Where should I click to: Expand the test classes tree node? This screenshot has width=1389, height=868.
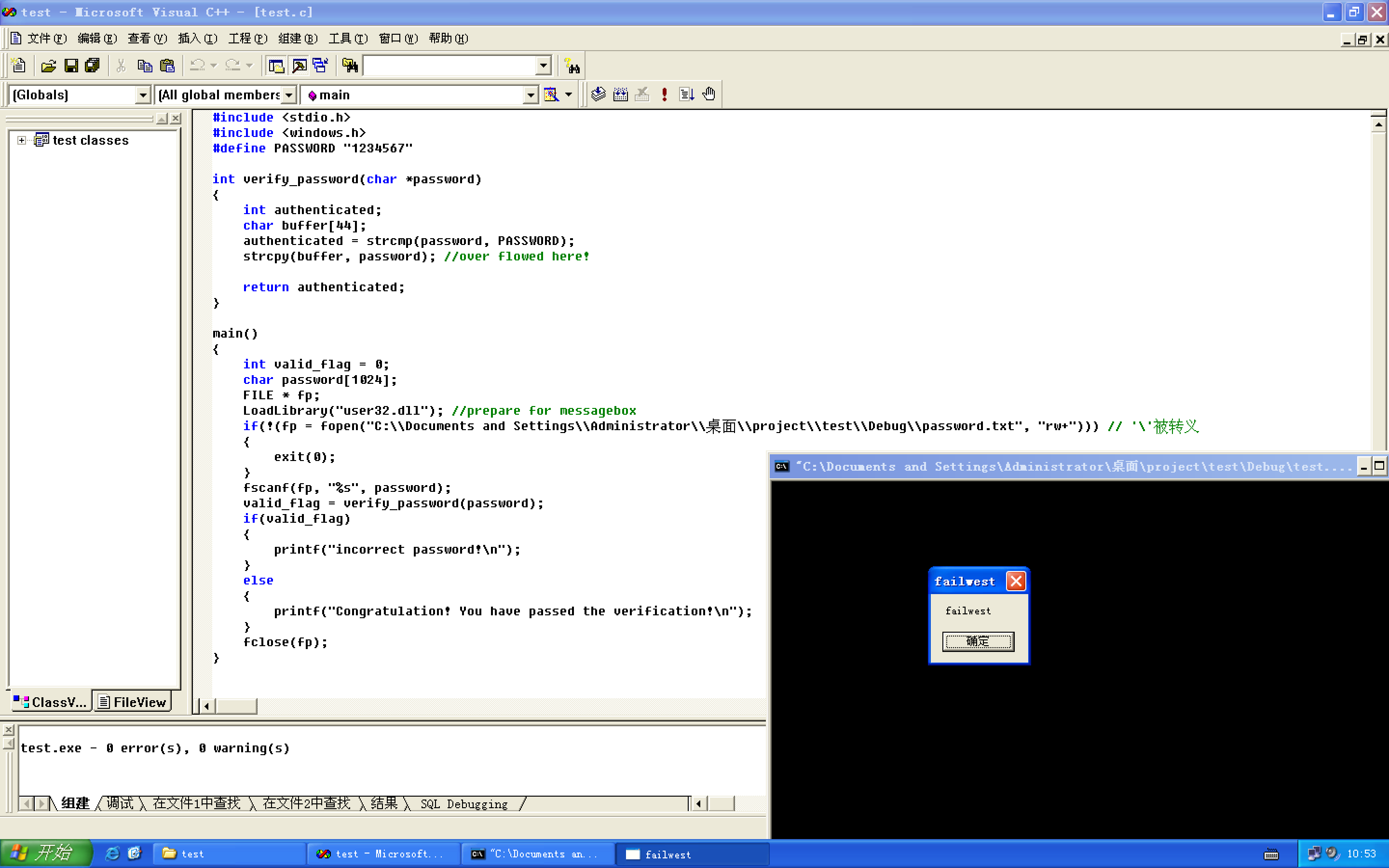[x=21, y=140]
